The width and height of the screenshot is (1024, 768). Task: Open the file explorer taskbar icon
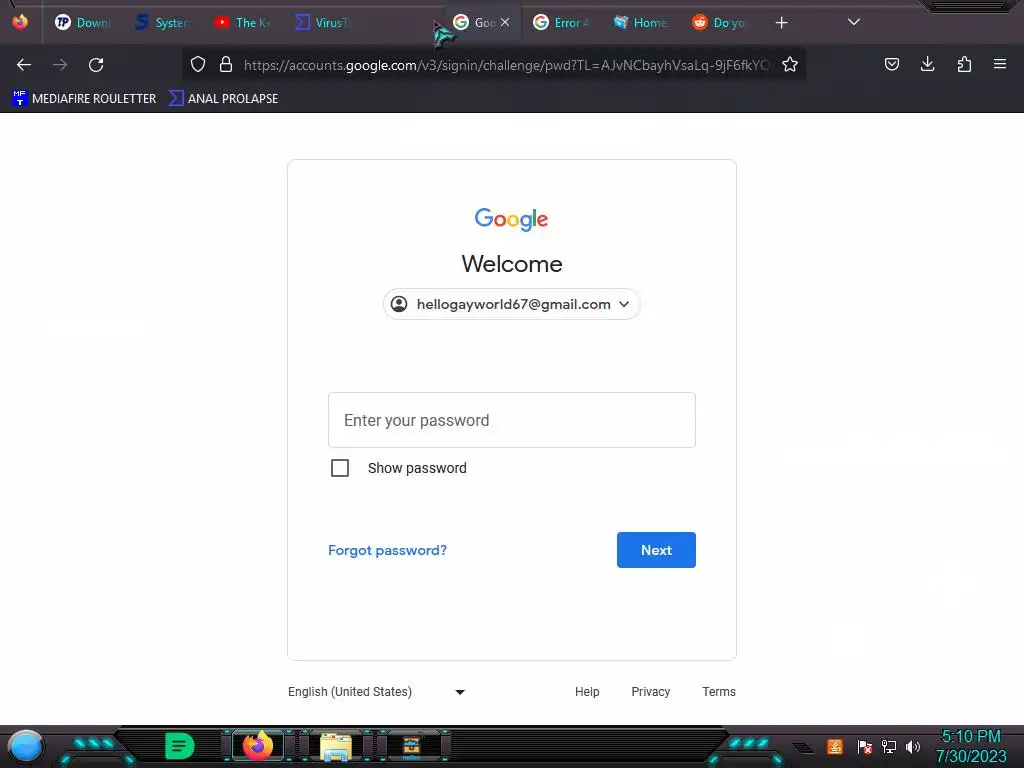click(336, 746)
